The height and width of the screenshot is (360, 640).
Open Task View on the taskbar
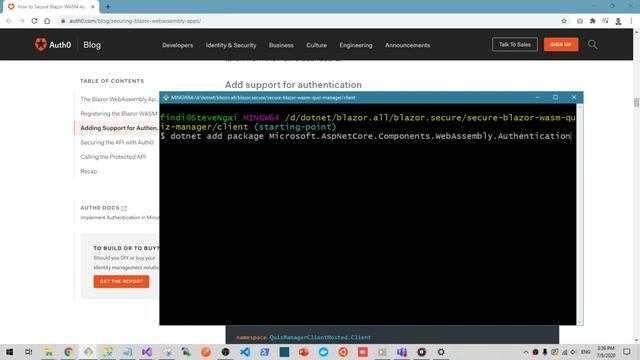click(x=29, y=352)
